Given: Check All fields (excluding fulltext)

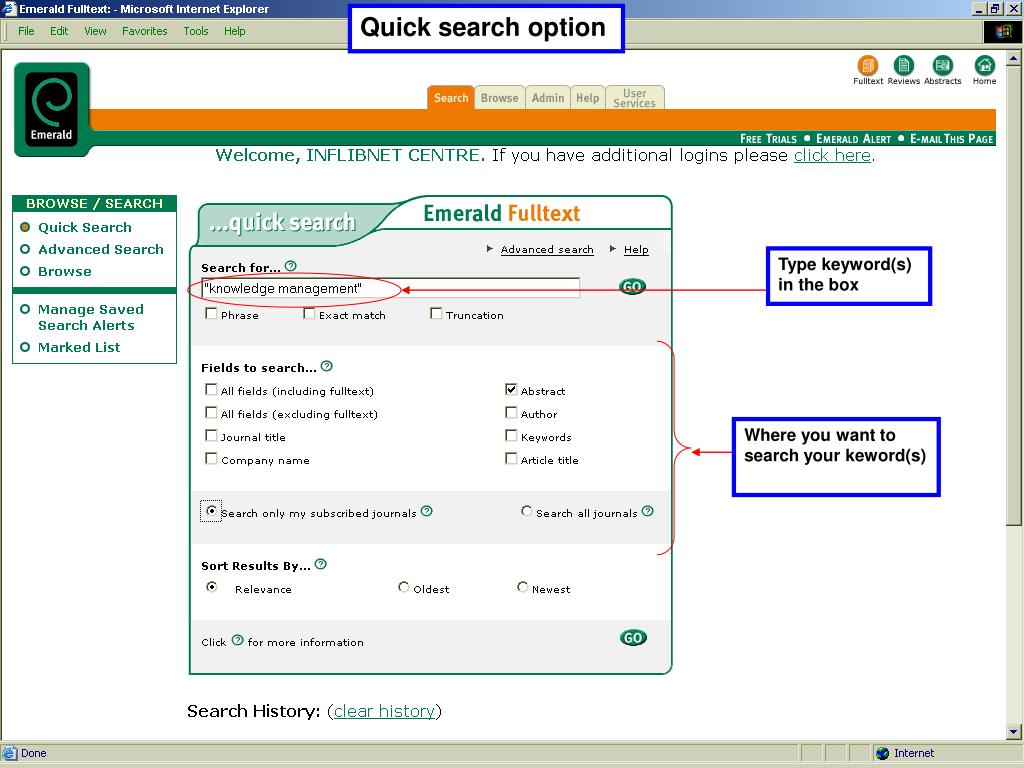Looking at the screenshot, I should (x=211, y=413).
